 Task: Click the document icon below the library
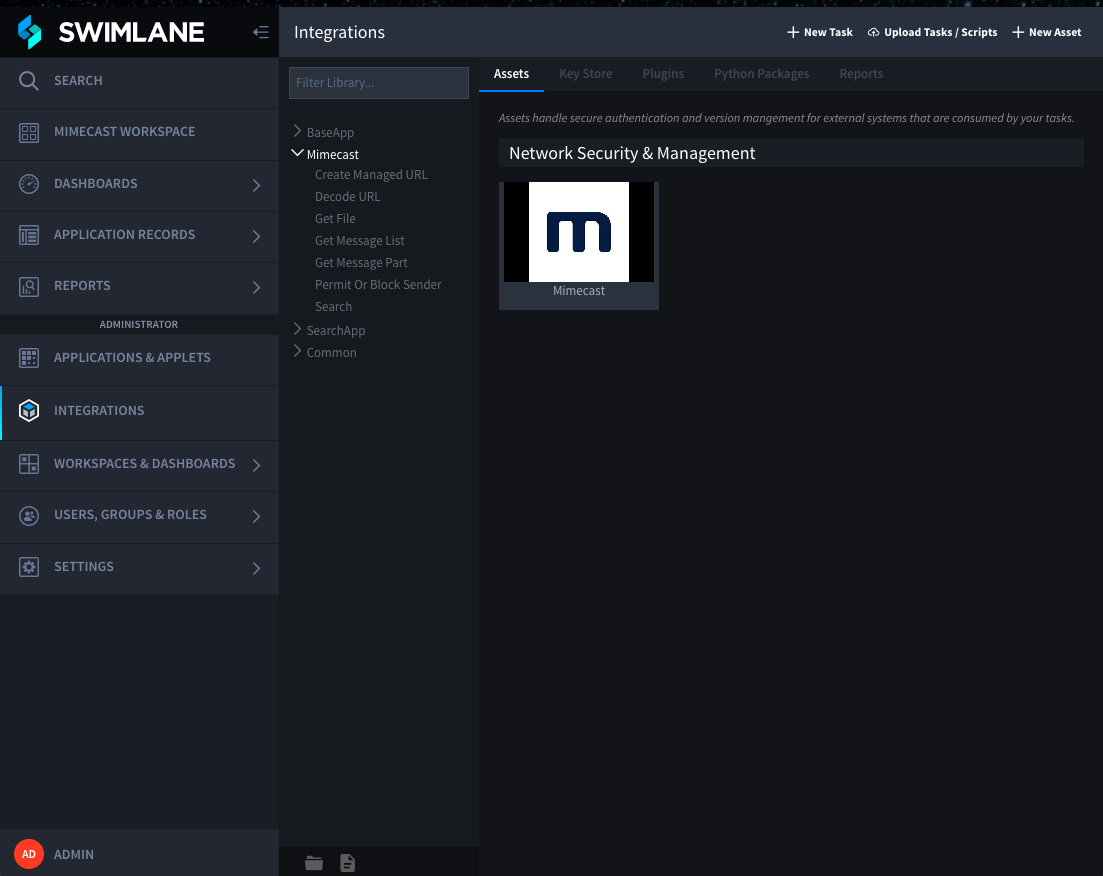point(347,863)
